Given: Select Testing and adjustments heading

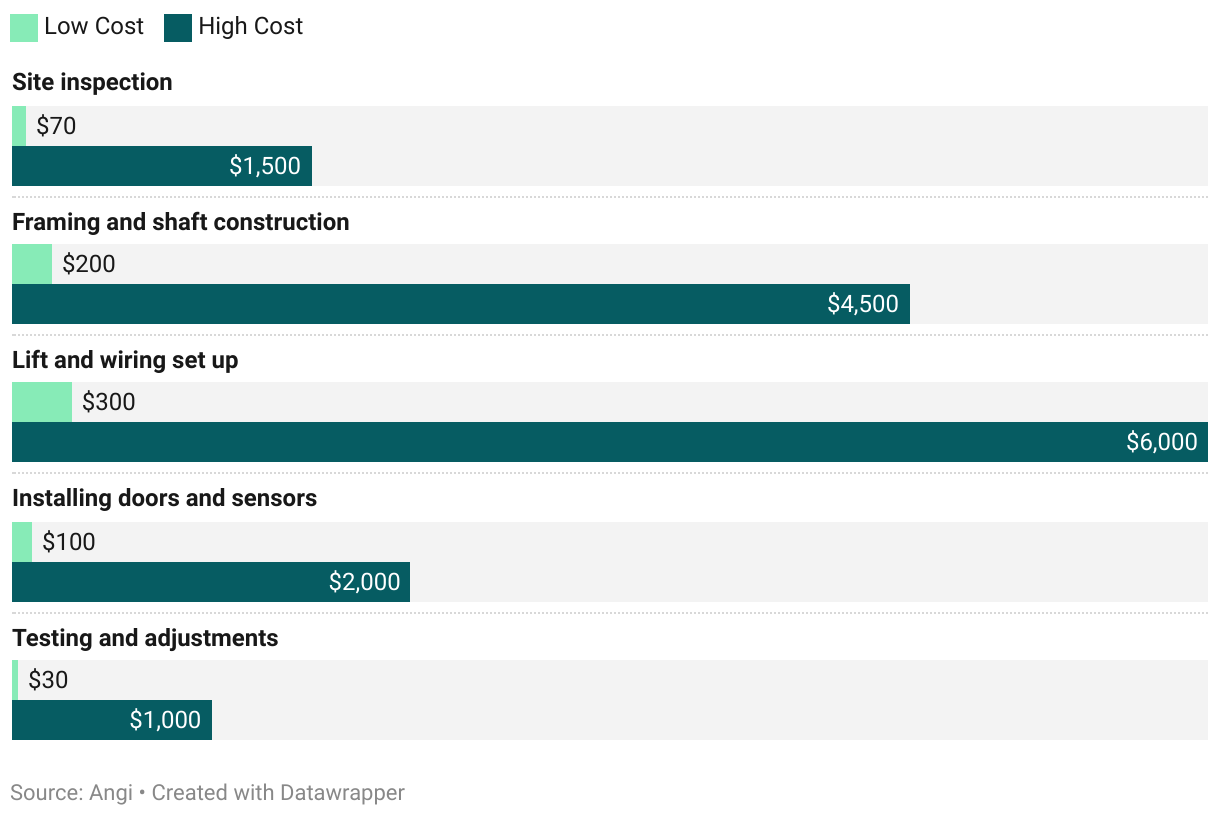Looking at the screenshot, I should click(x=145, y=638).
